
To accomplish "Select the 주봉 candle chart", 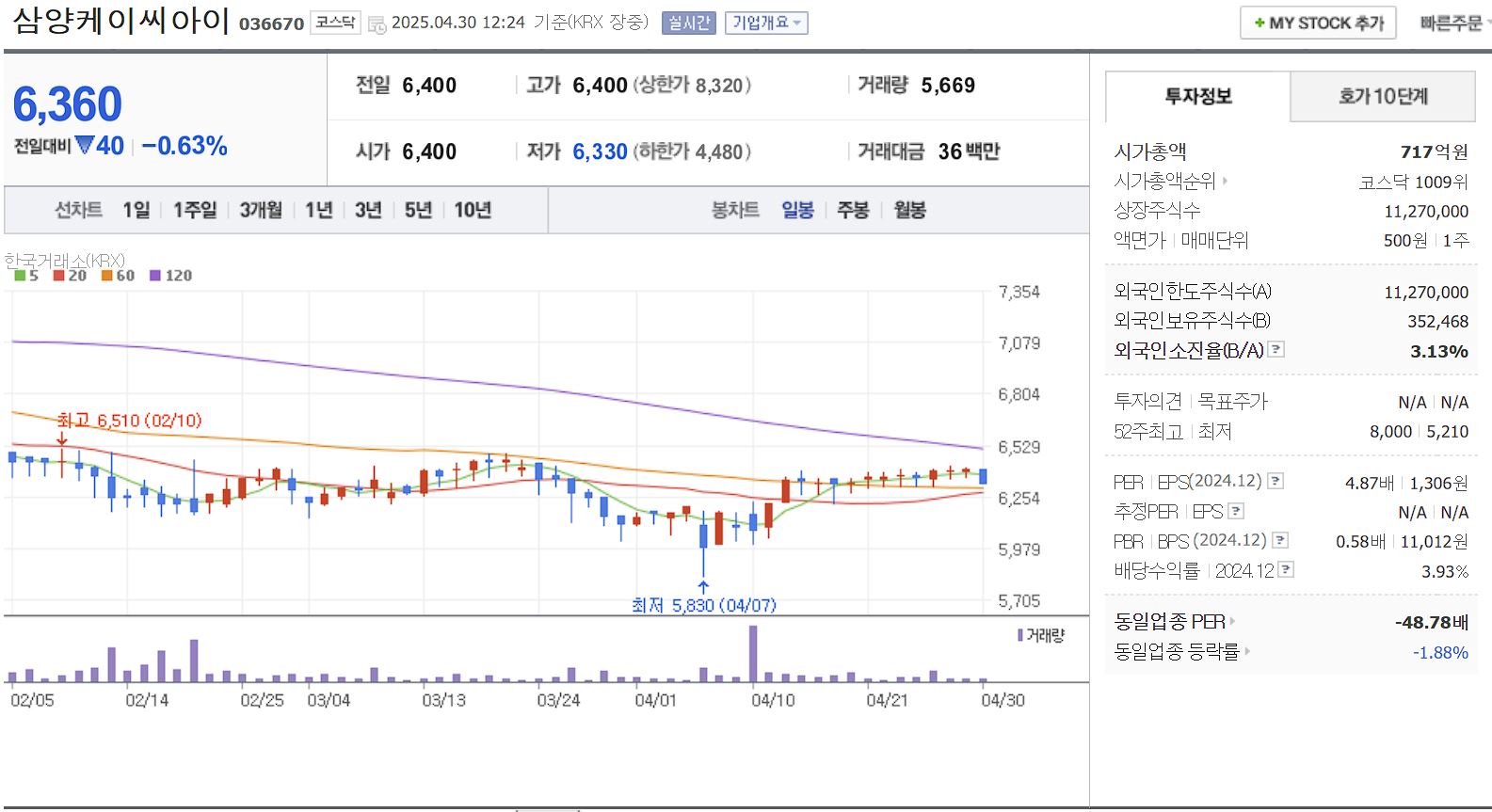I will (853, 210).
